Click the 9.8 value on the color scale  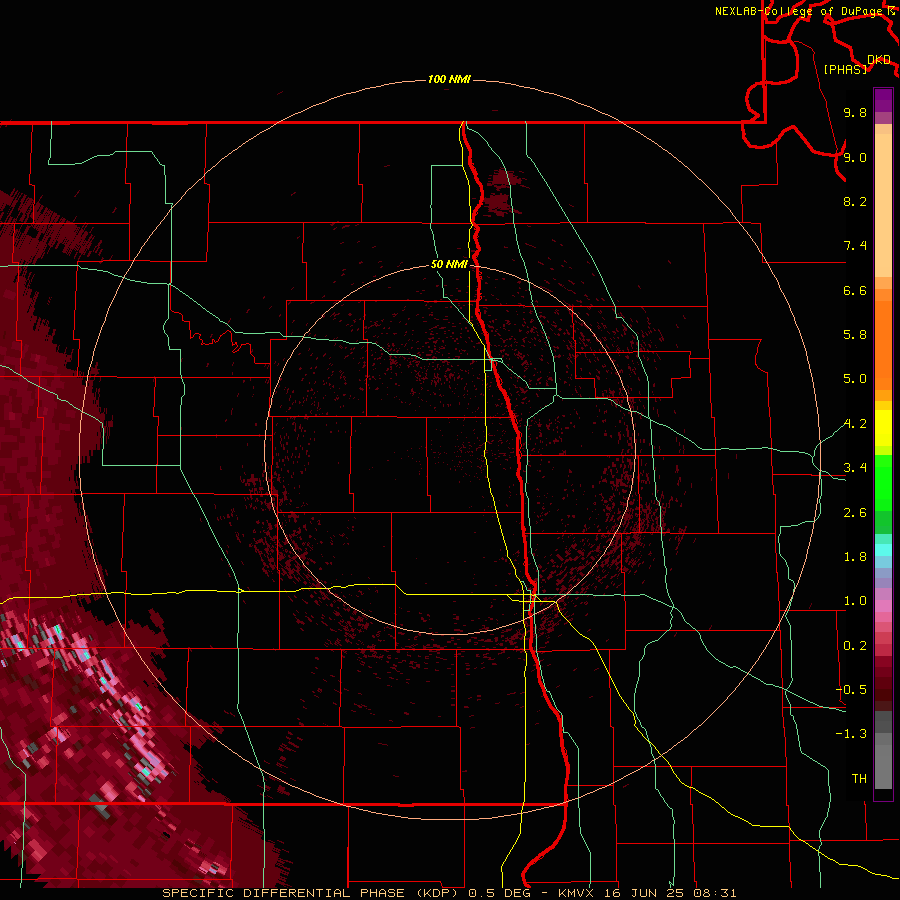[x=855, y=112]
